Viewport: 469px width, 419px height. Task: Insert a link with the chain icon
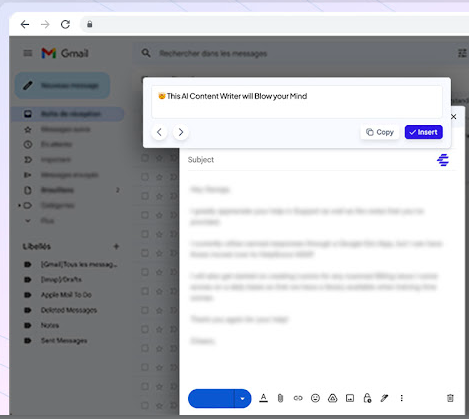pyautogui.click(x=298, y=398)
